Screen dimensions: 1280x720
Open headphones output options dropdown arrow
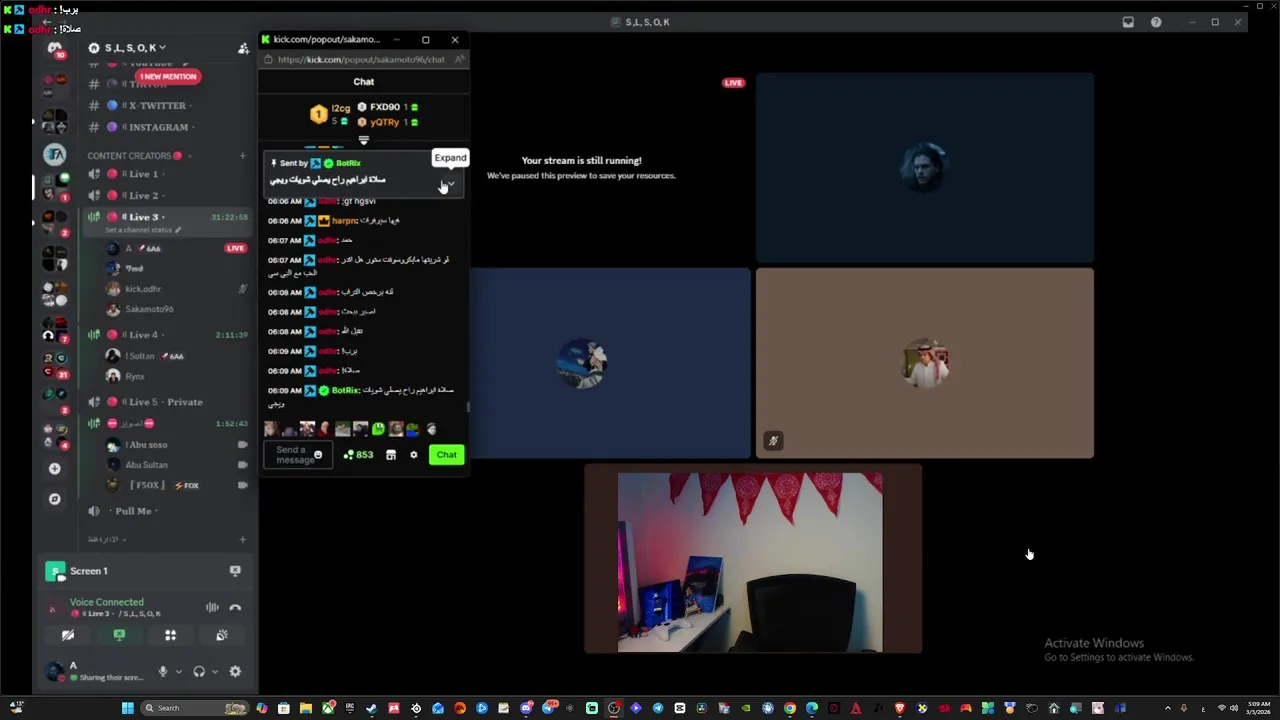[x=214, y=672]
